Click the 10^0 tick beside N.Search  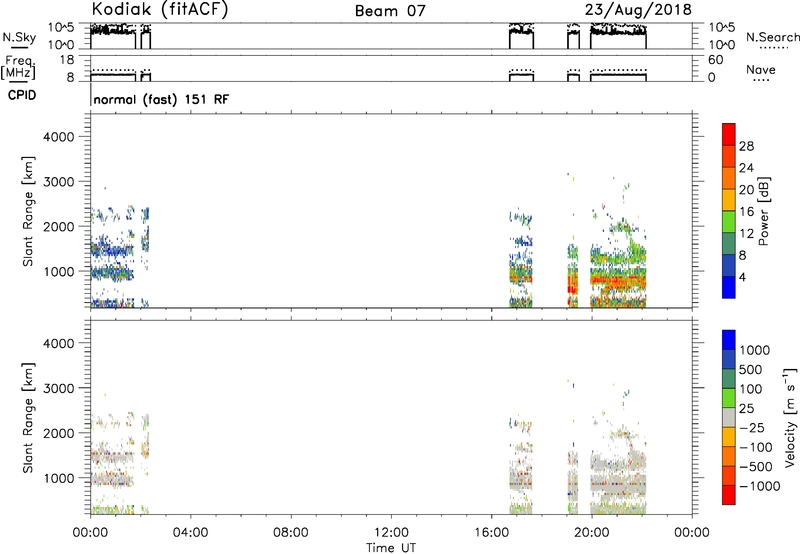point(722,45)
